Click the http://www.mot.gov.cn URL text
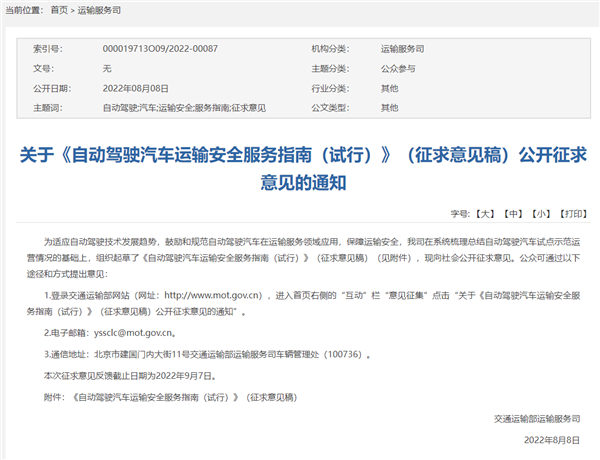 213,295
